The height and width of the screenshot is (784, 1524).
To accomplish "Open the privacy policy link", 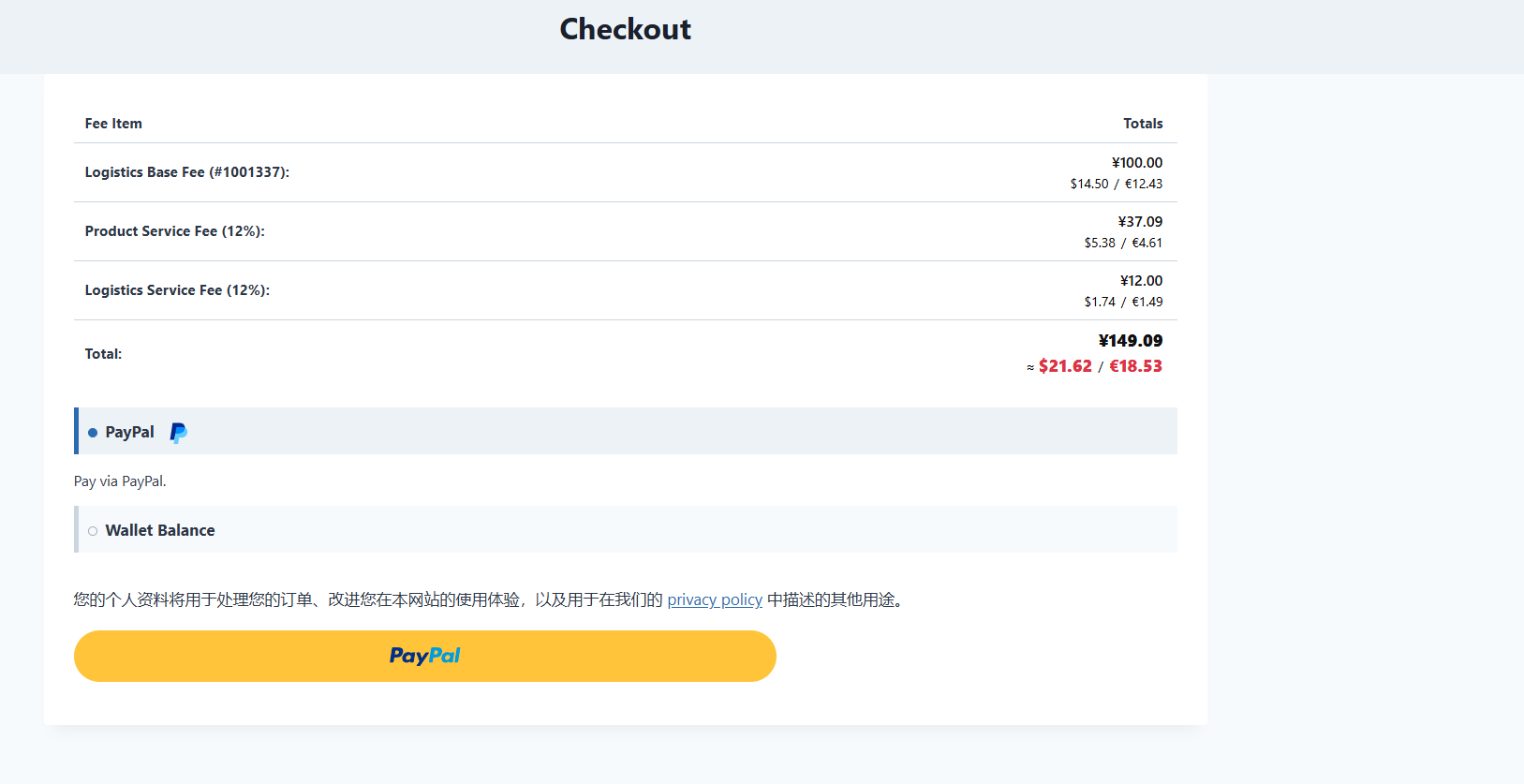I will [x=715, y=599].
